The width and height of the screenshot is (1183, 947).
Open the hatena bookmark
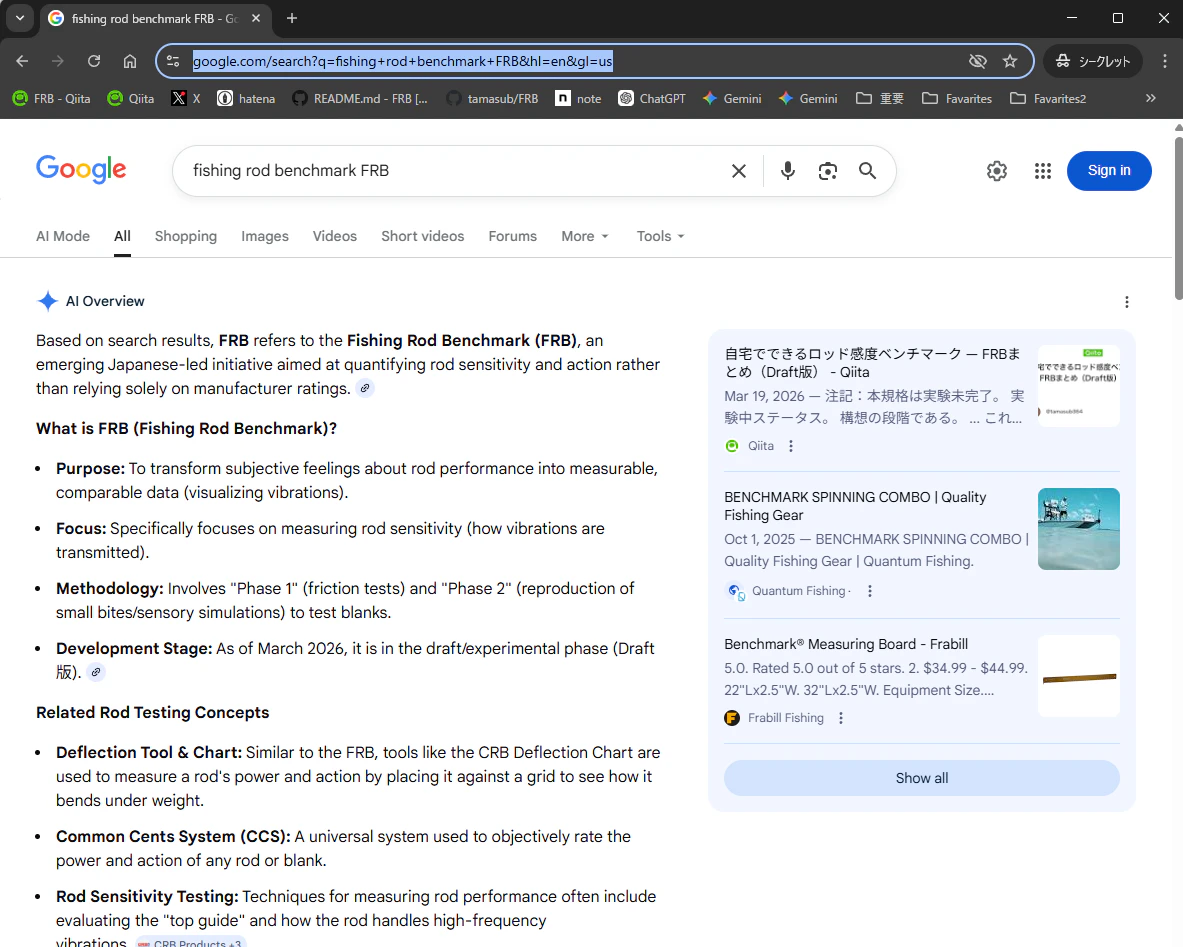coord(247,98)
